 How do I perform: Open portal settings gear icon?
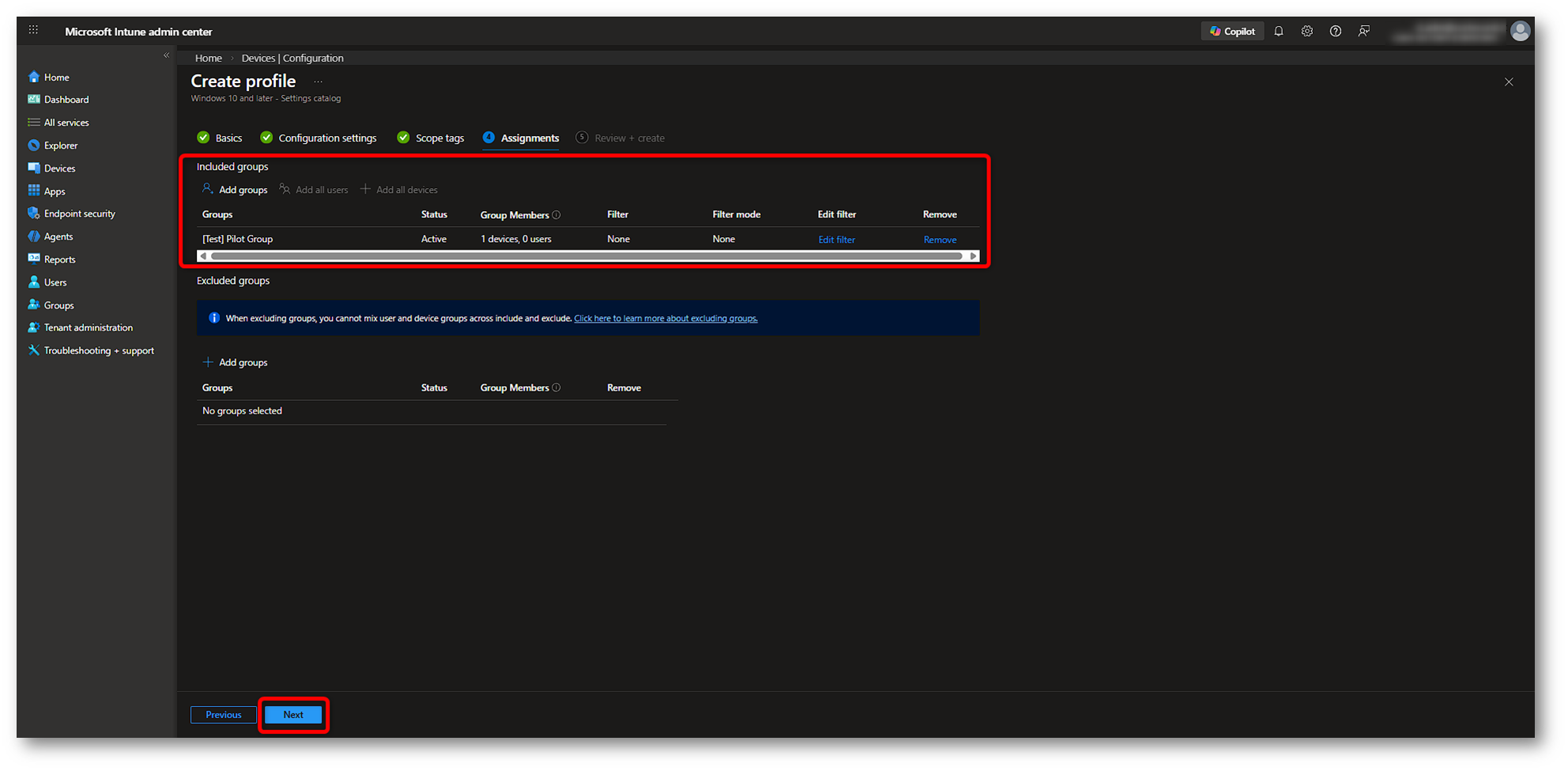1307,32
